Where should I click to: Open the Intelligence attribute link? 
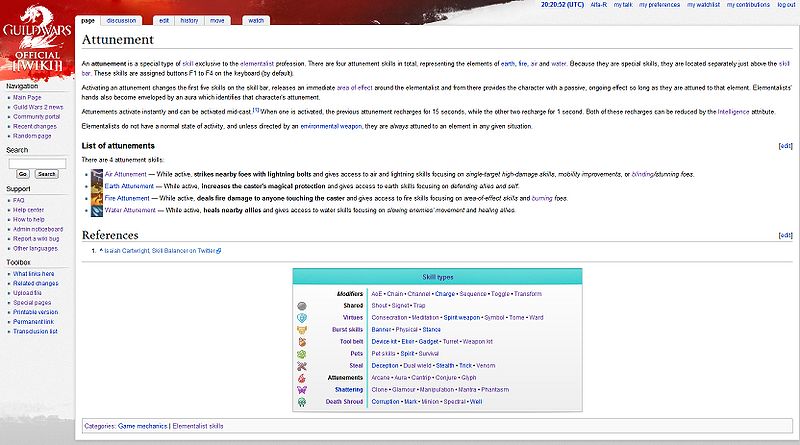coord(733,112)
